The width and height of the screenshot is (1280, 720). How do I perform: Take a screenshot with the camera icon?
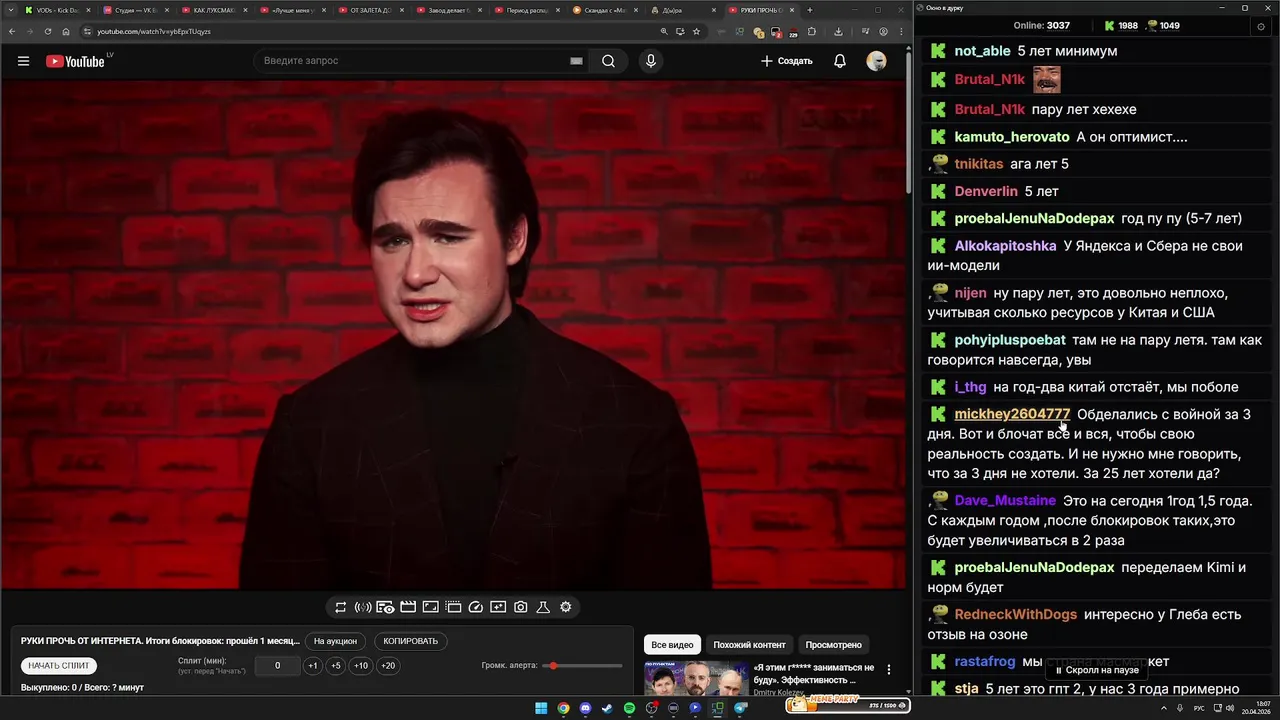tap(521, 607)
